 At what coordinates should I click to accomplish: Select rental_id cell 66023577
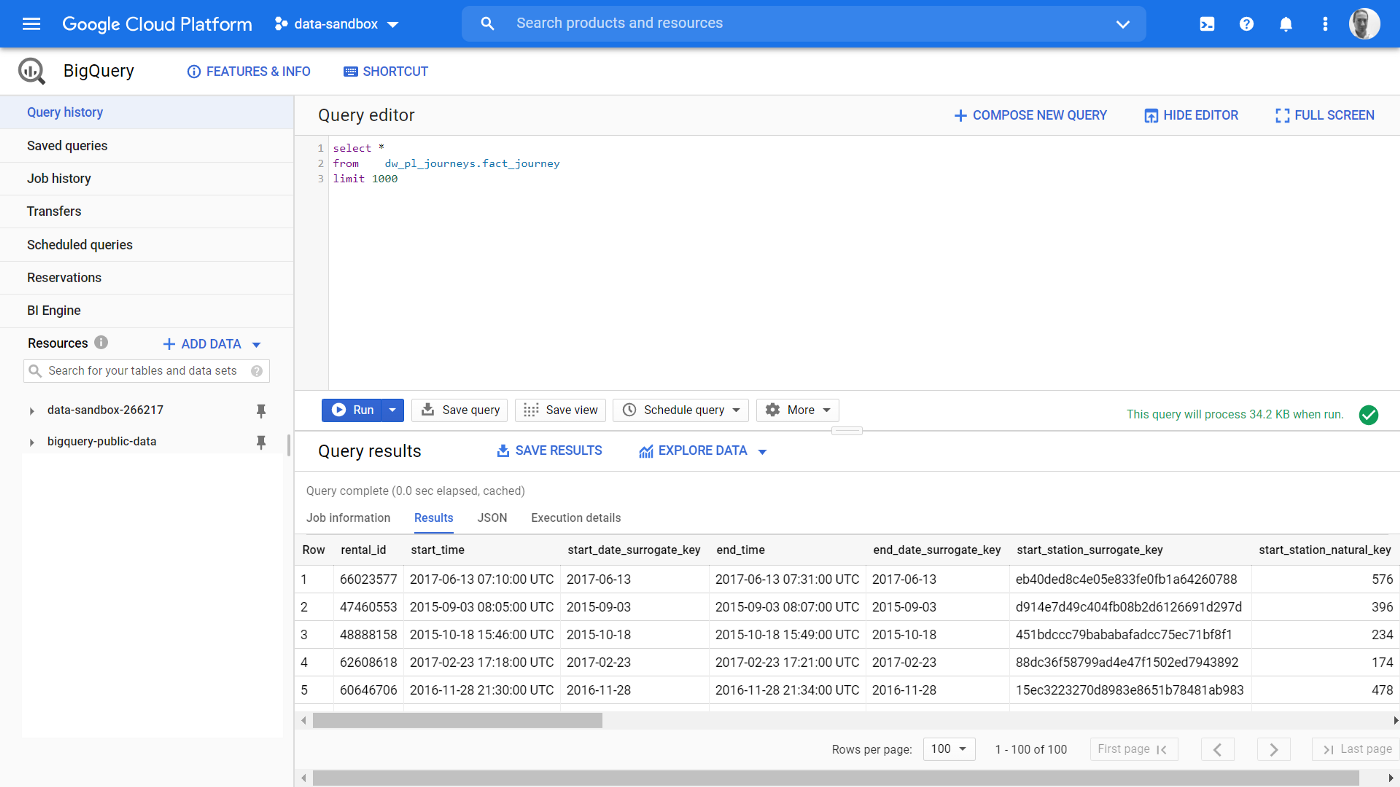point(369,580)
